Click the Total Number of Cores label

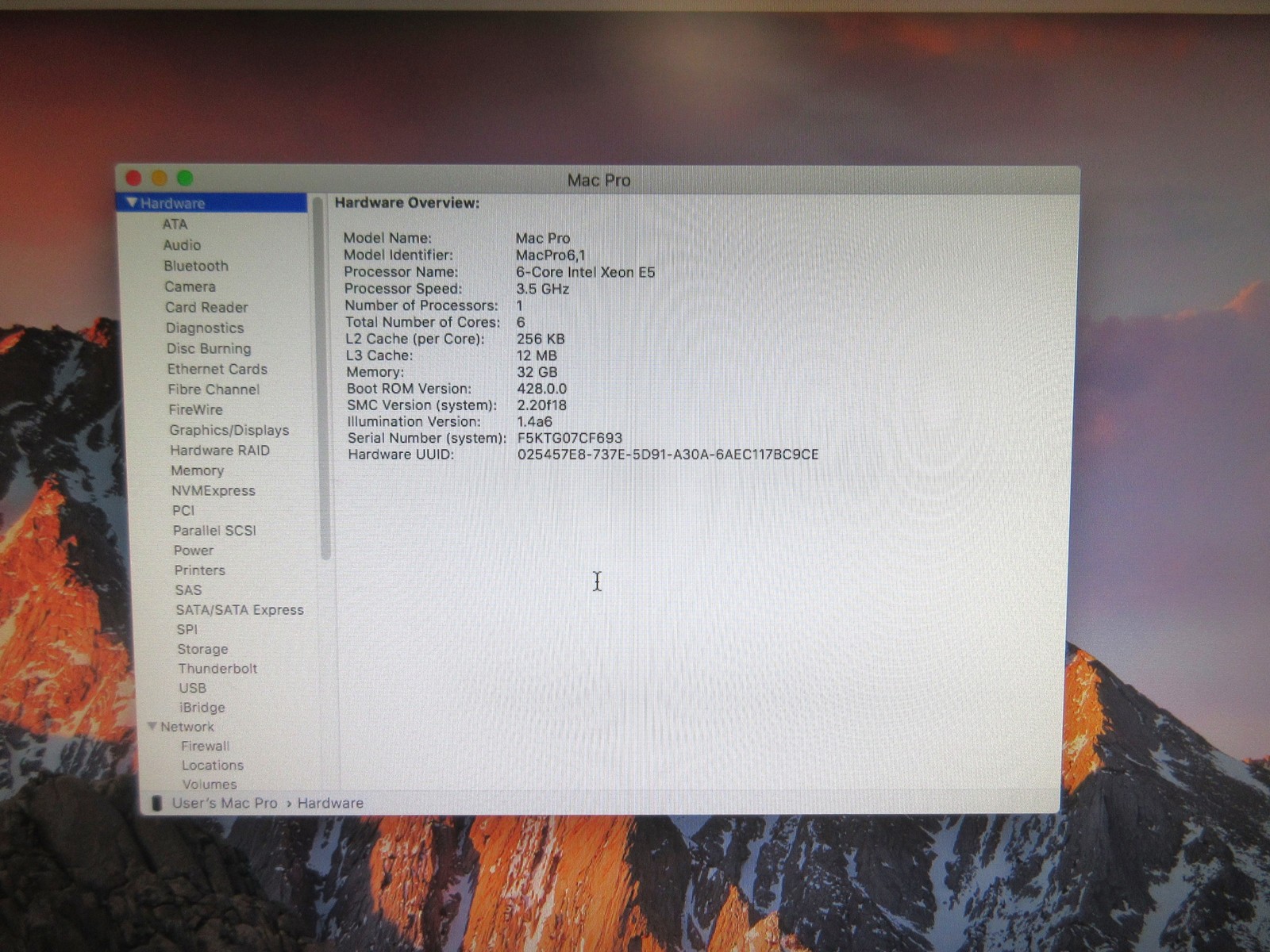tap(423, 322)
